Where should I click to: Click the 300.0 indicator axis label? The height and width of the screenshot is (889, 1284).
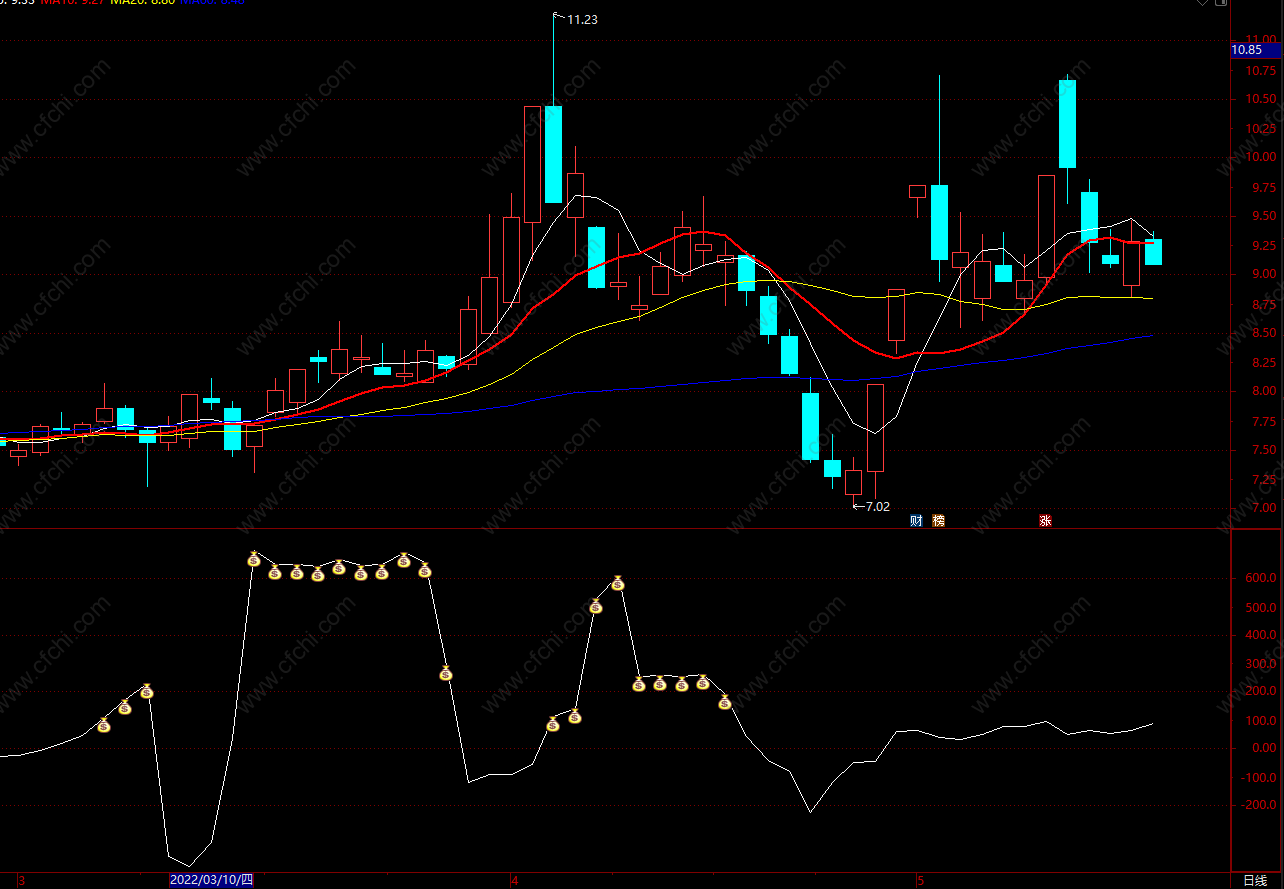click(1260, 663)
